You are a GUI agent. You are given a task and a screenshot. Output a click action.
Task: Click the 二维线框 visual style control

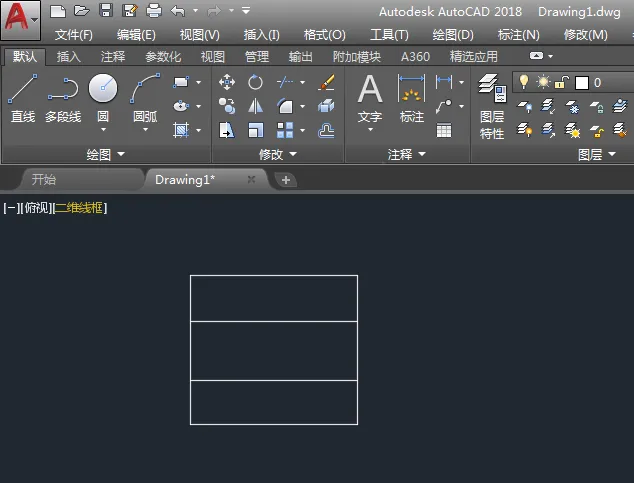point(78,208)
